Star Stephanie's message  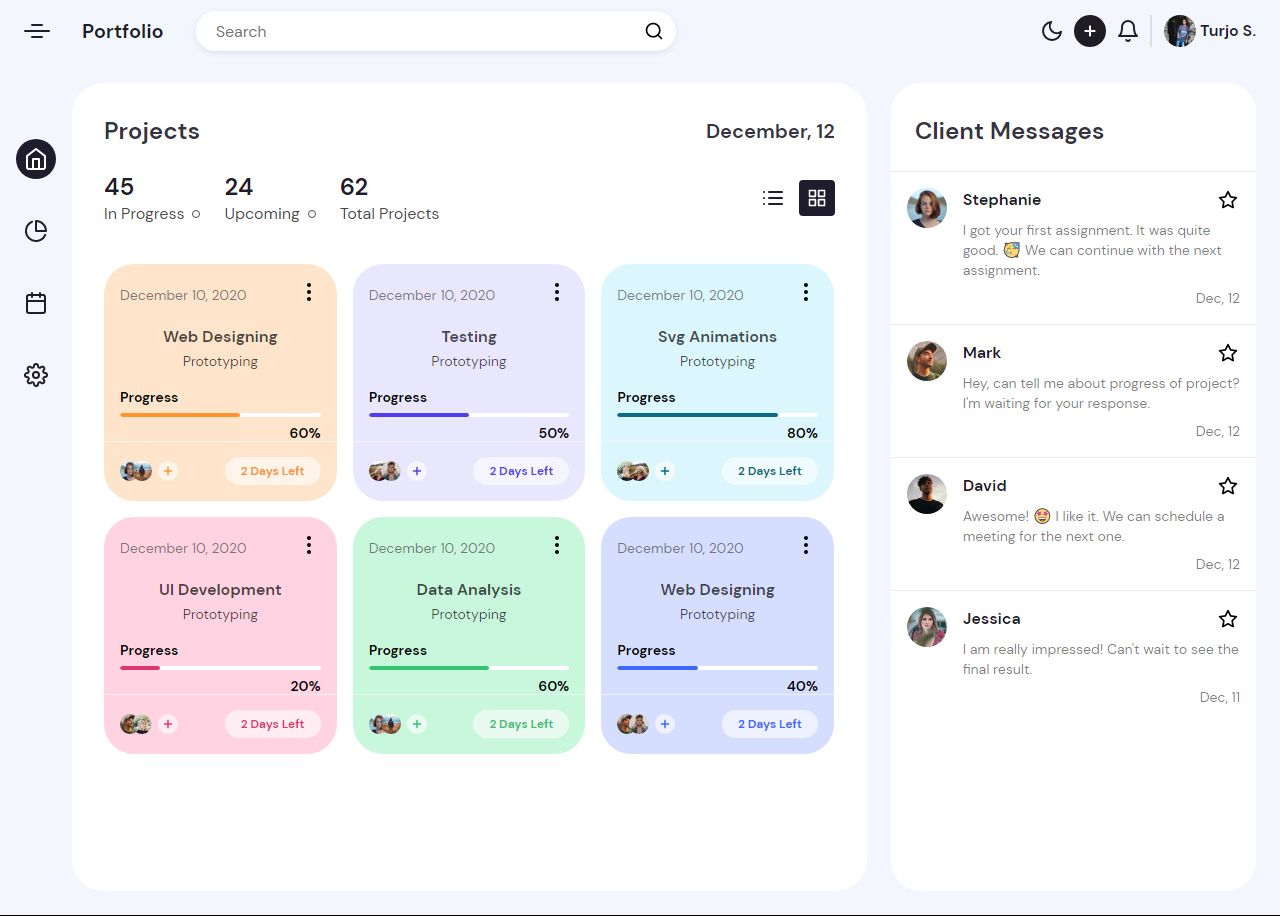[x=1228, y=200]
